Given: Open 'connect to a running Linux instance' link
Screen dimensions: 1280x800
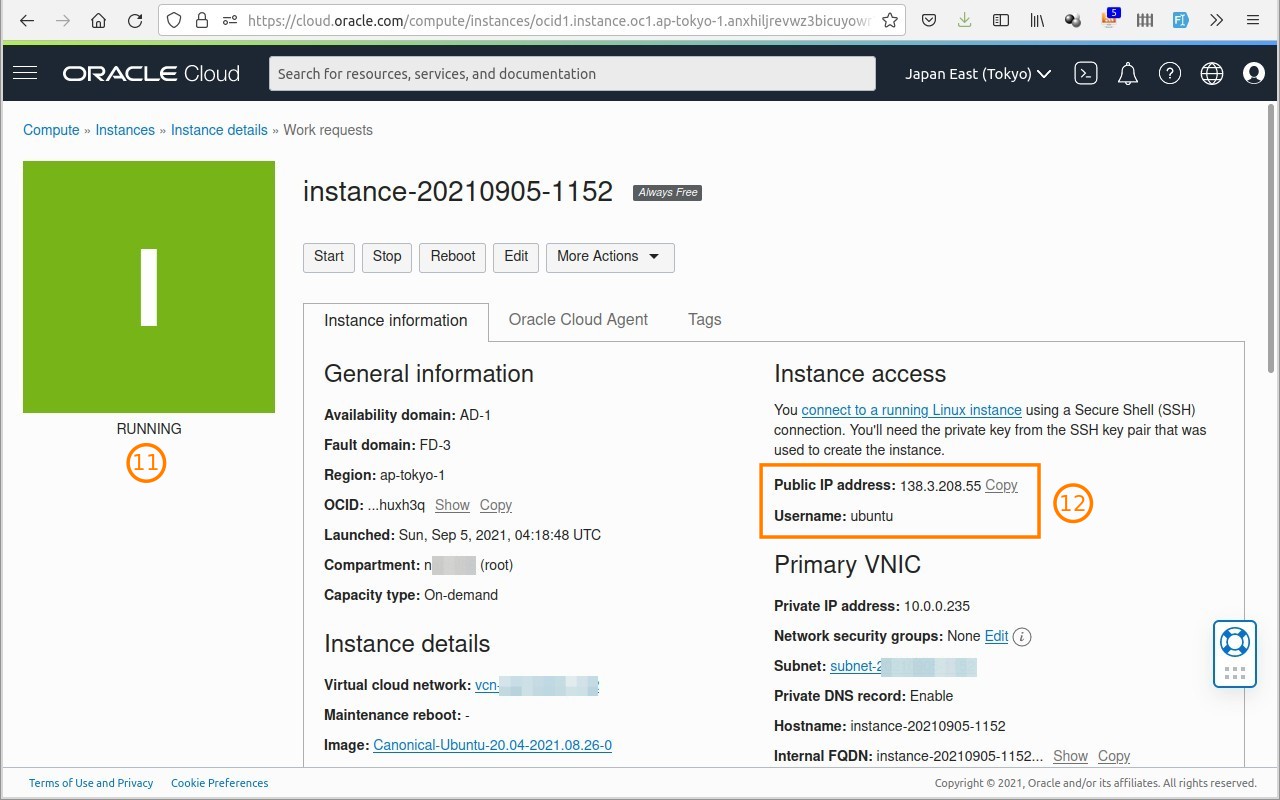Looking at the screenshot, I should coord(912,410).
